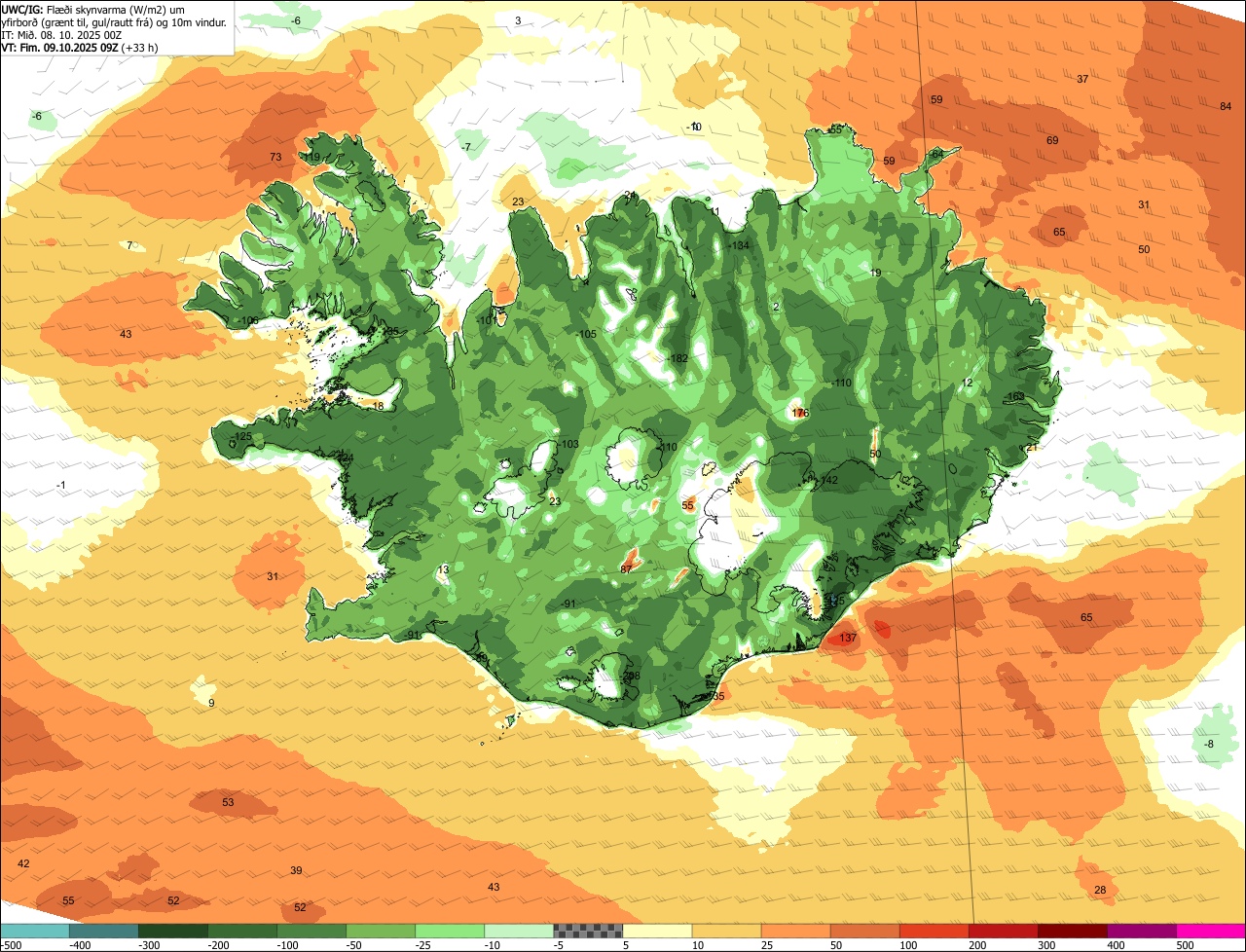1246x952 pixels.
Task: Click the legend swatch between 200 and 300
Action: [1003, 931]
